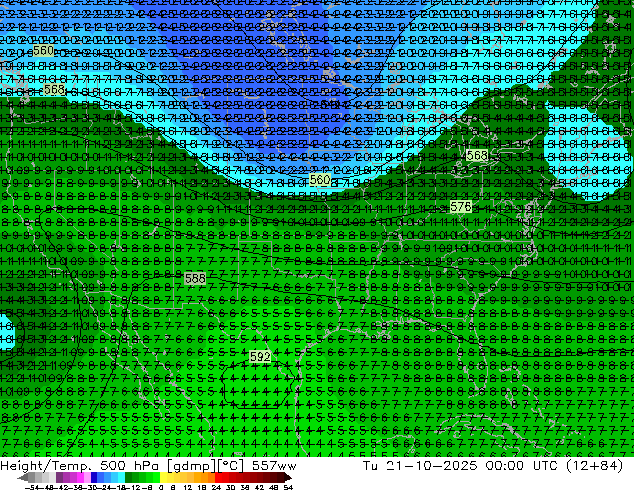This screenshot has width=634, height=490.
Task: Click the 568 label on the map's left side
Action: tap(54, 90)
